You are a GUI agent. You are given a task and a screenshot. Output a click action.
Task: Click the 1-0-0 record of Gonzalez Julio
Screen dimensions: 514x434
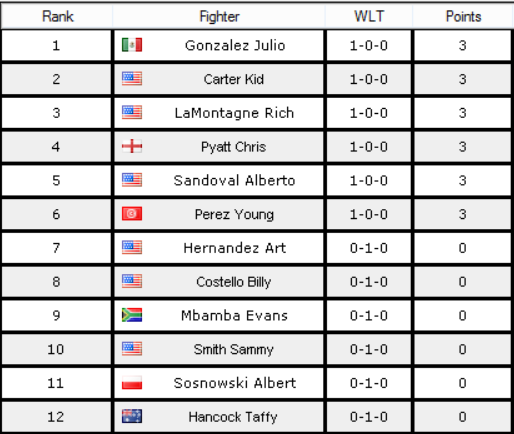click(369, 45)
